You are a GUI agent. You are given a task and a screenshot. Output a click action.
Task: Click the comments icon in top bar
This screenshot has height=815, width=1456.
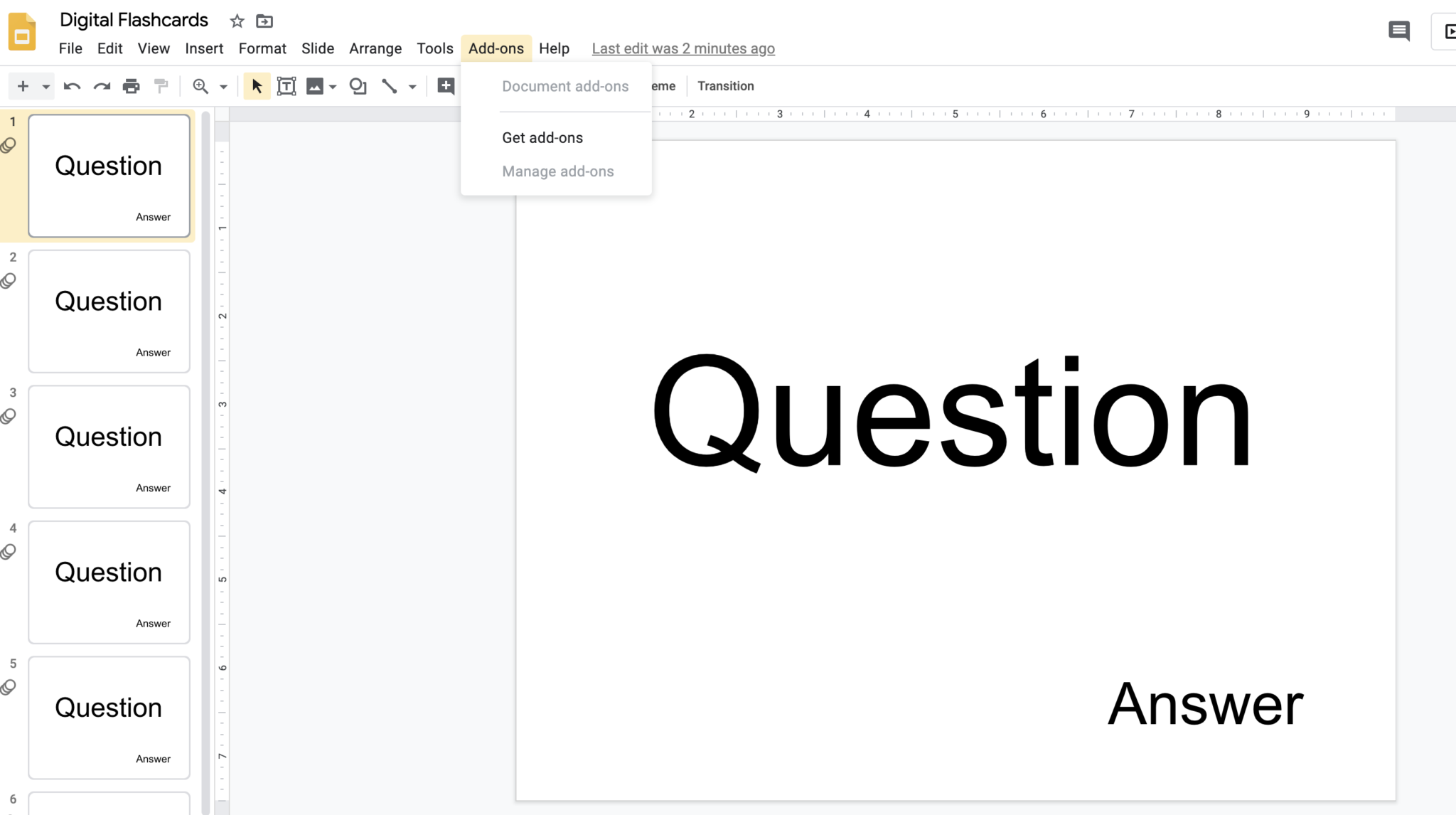[1399, 30]
